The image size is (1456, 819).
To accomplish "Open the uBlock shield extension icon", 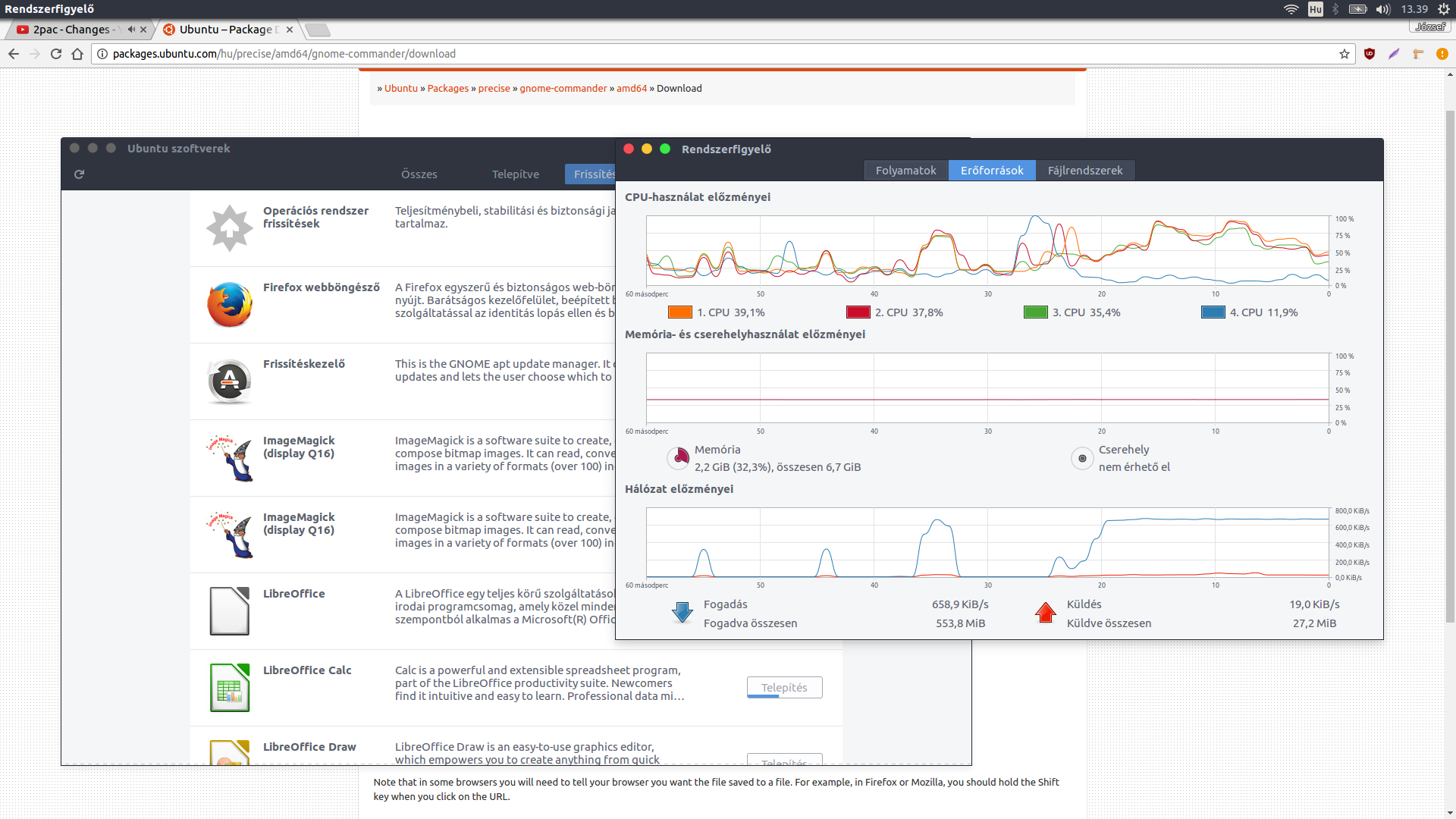I will 1370,54.
